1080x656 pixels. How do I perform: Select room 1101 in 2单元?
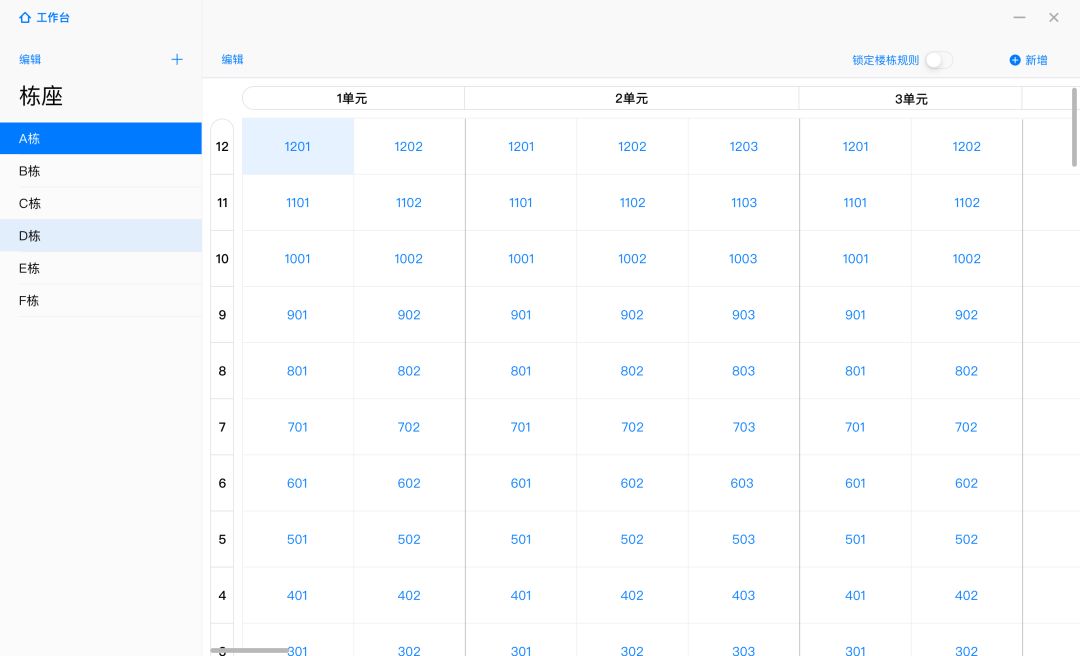coord(521,203)
